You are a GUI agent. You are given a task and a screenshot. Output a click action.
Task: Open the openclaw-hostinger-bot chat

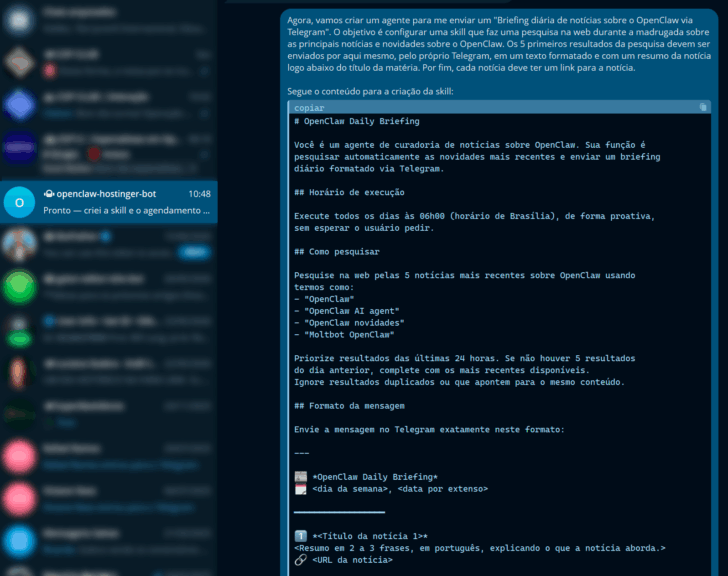point(109,202)
